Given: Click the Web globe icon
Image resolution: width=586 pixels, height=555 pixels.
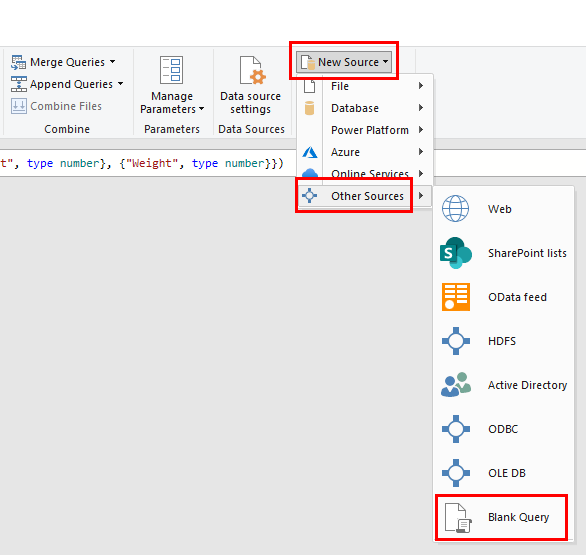Looking at the screenshot, I should [x=455, y=209].
